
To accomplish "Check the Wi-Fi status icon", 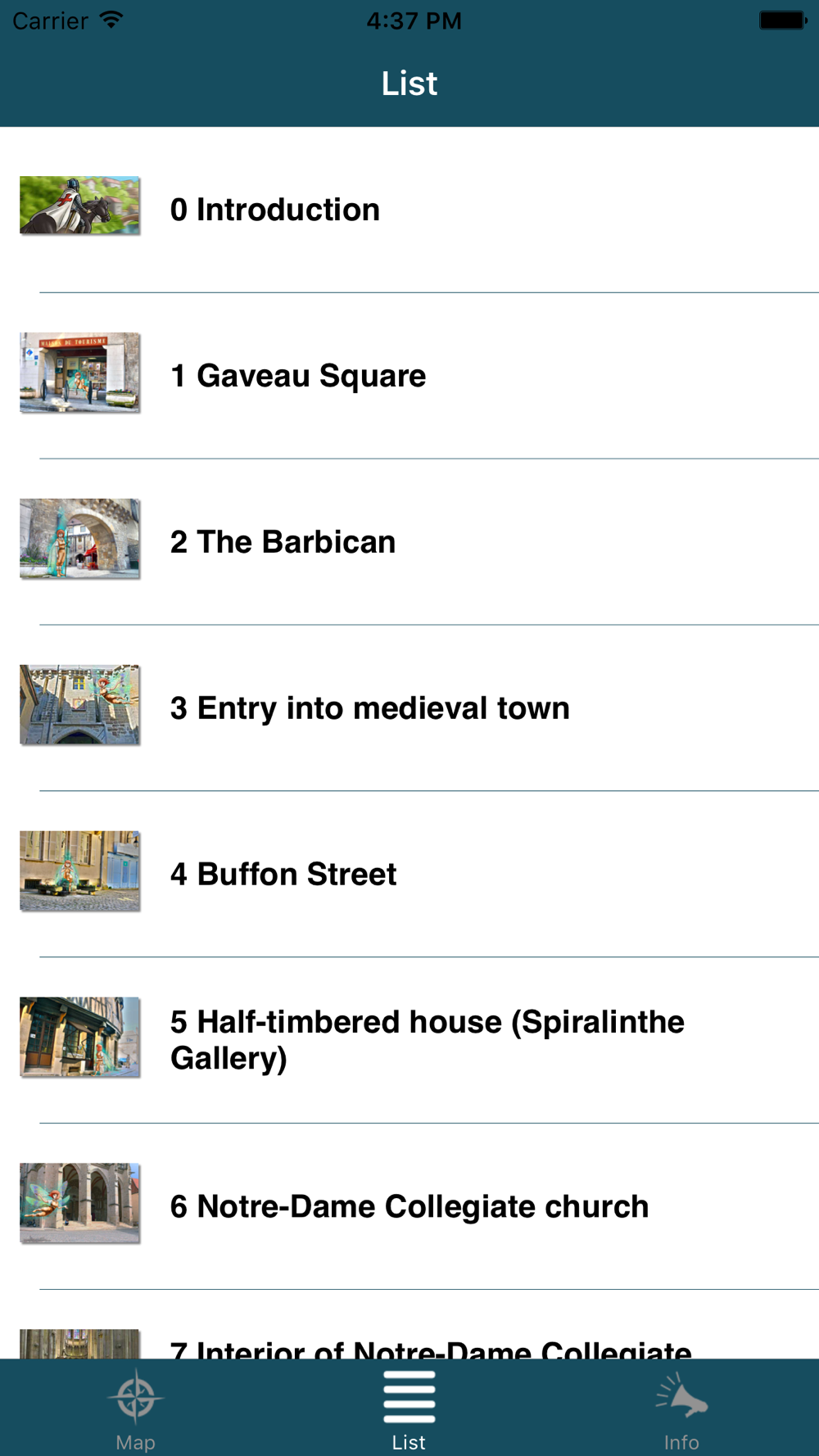I will click(x=111, y=20).
